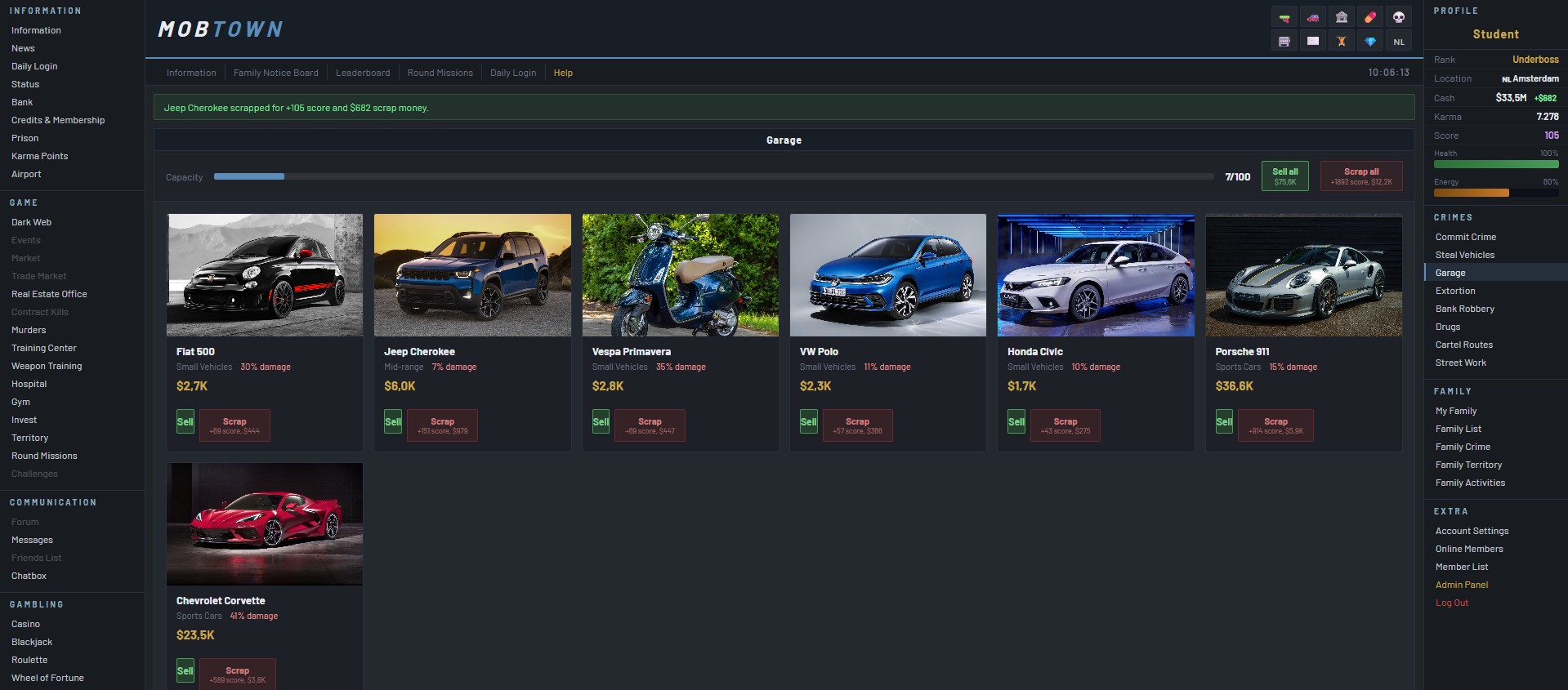Viewport: 1568px width, 690px height.
Task: Open Steal Vehicles in Crimes menu
Action: pyautogui.click(x=1464, y=255)
